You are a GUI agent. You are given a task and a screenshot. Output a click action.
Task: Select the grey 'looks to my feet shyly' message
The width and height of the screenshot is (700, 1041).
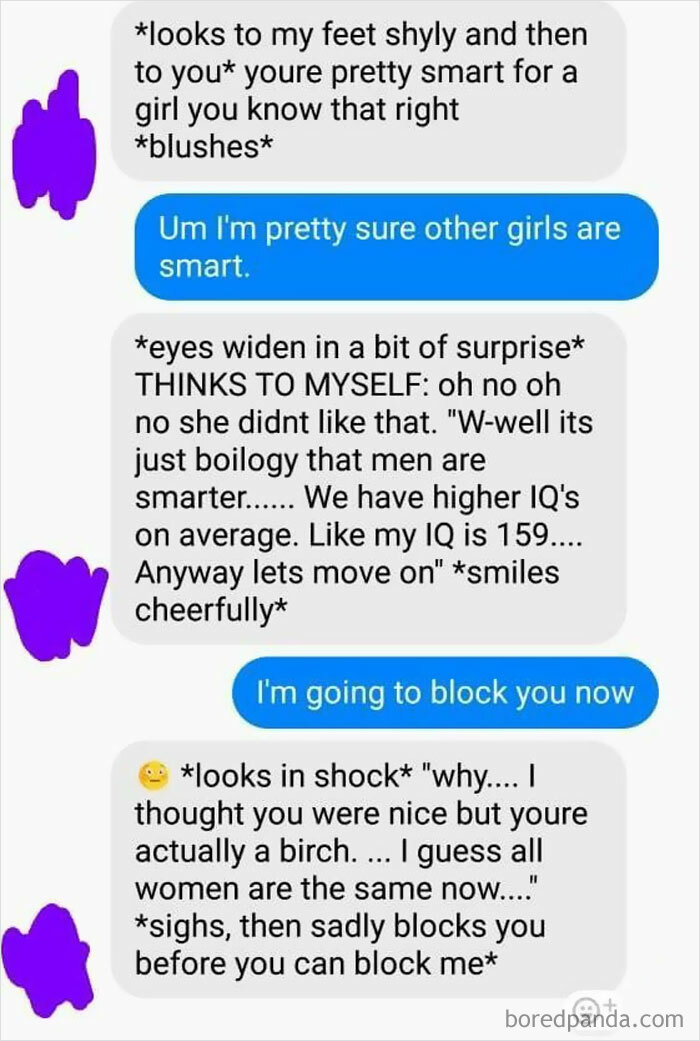[369, 92]
